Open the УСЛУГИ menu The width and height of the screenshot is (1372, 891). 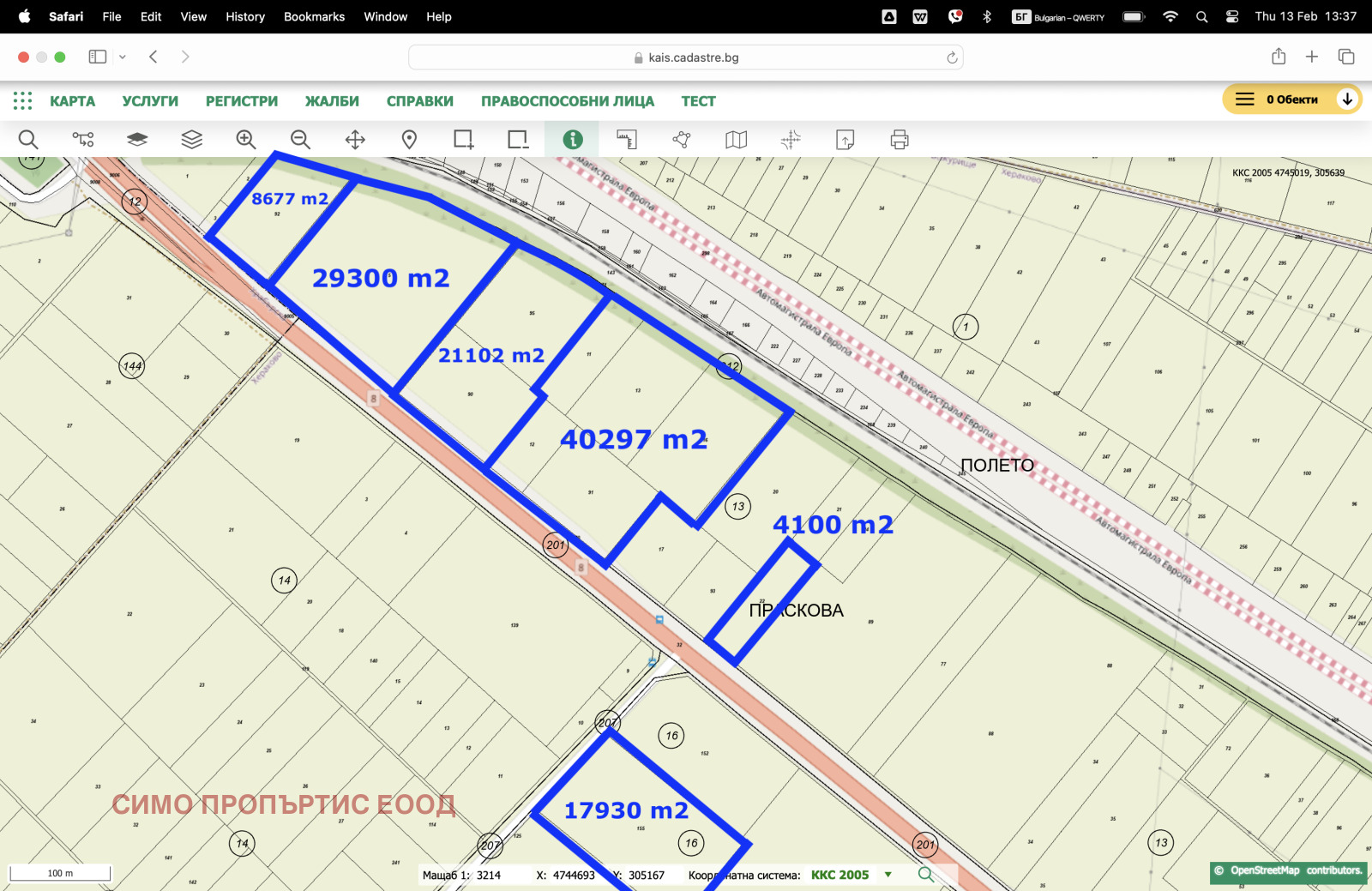click(x=150, y=101)
